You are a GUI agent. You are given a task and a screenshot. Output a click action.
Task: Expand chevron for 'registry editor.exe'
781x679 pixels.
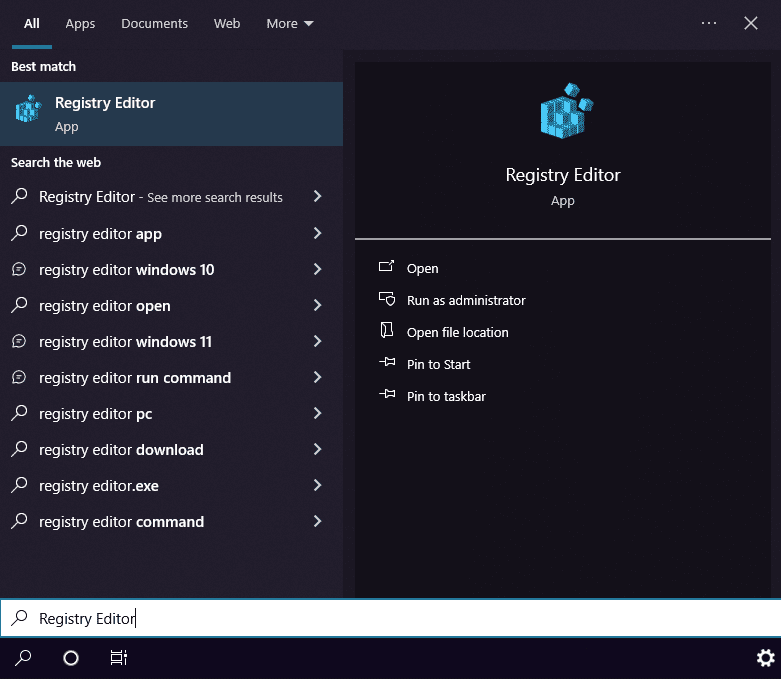318,485
